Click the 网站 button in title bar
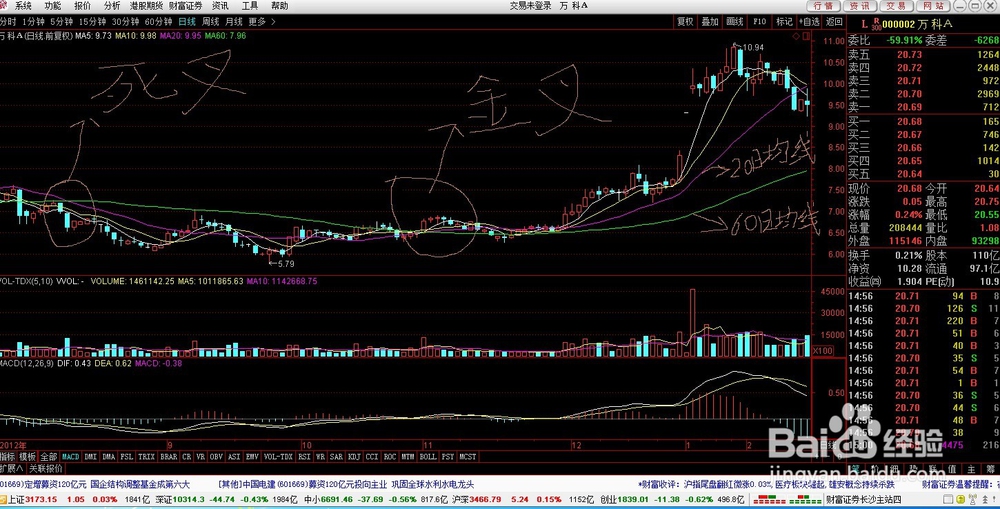The width and height of the screenshot is (1000, 509). click(x=933, y=6)
